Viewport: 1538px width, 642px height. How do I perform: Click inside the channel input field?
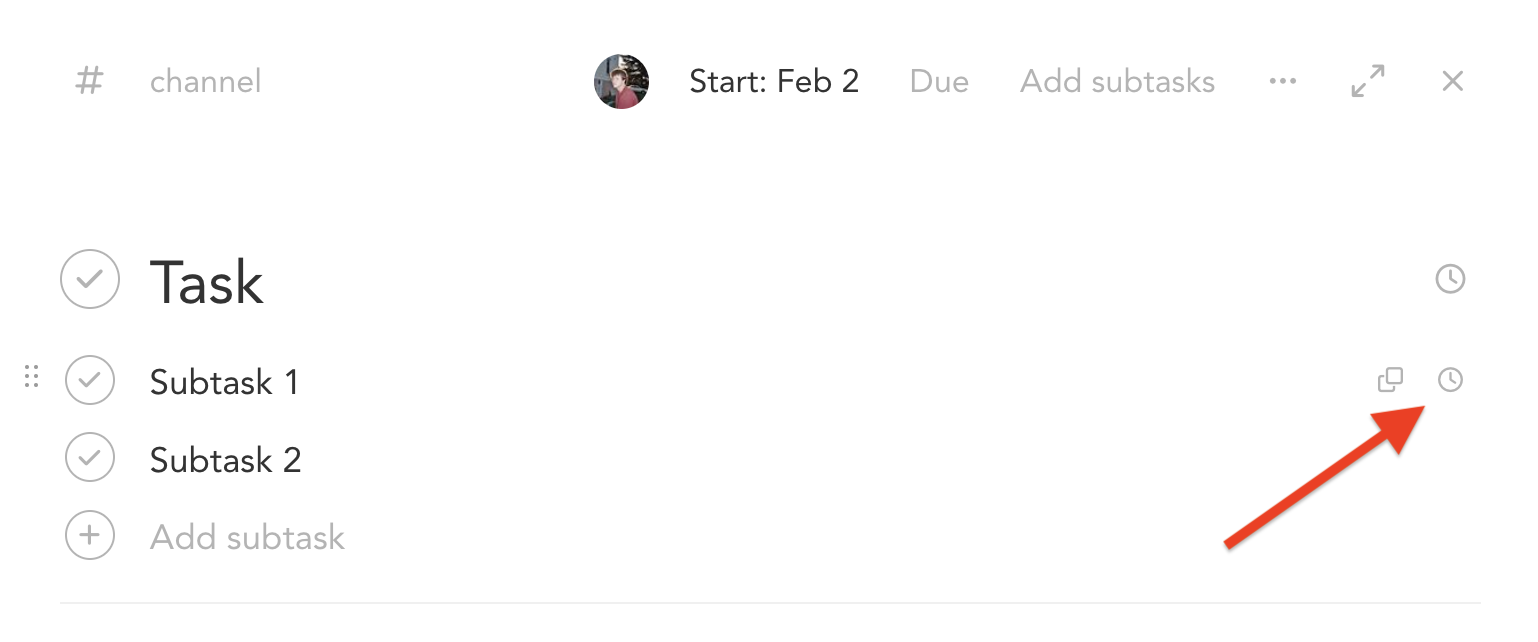coord(205,81)
